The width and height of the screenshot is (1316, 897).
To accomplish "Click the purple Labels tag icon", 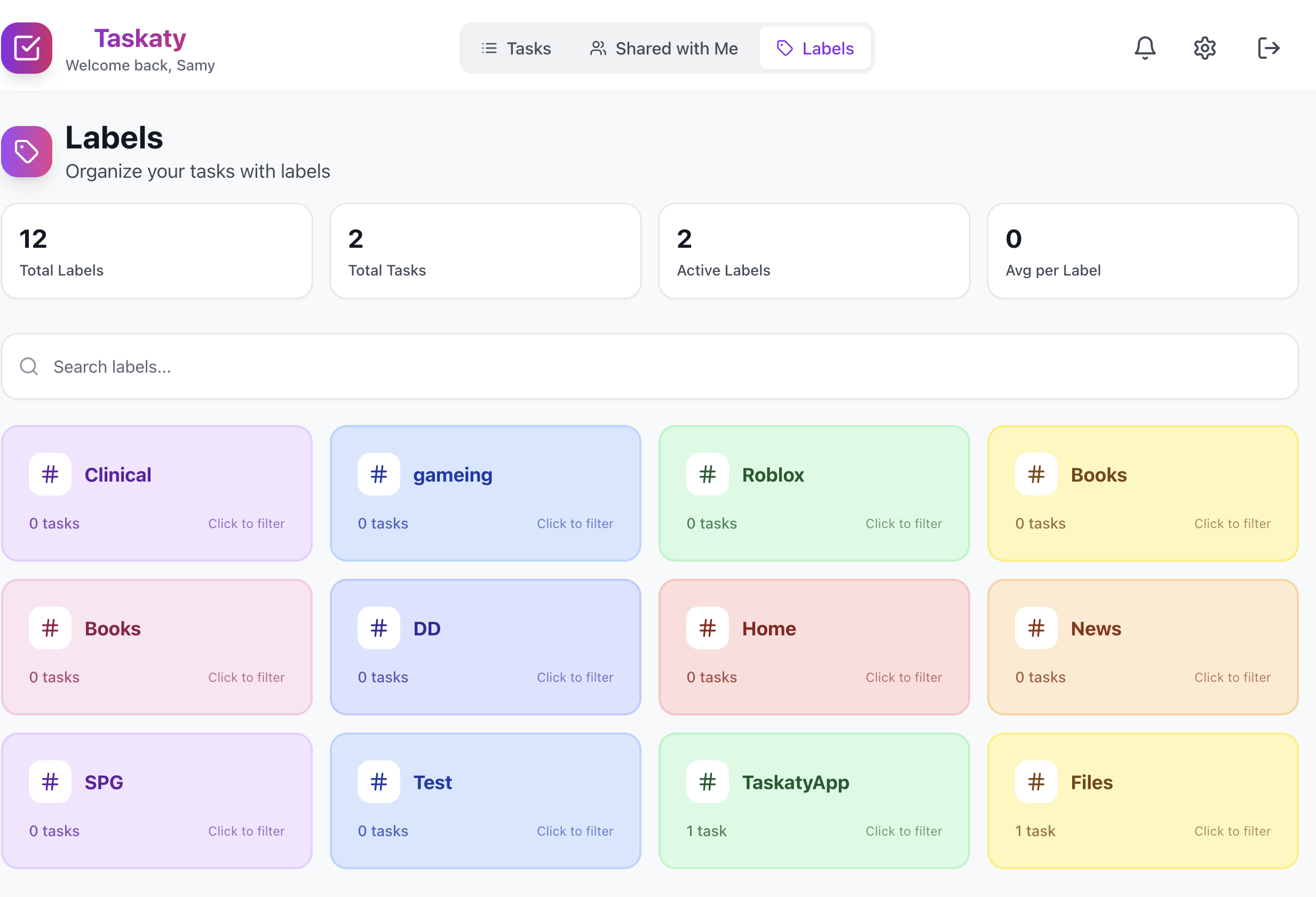I will tap(27, 152).
